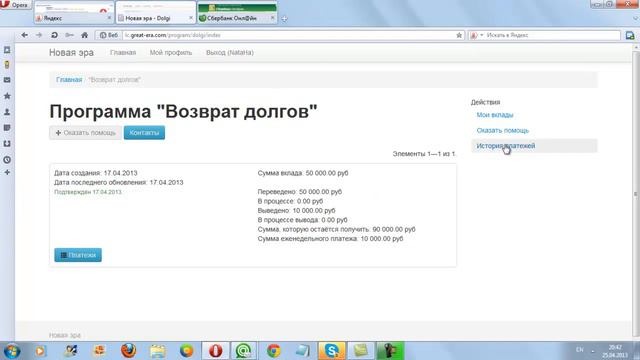Image resolution: width=640 pixels, height=360 pixels.
Task: Click the Оказать помощь button with the plus
Action: click(86, 133)
